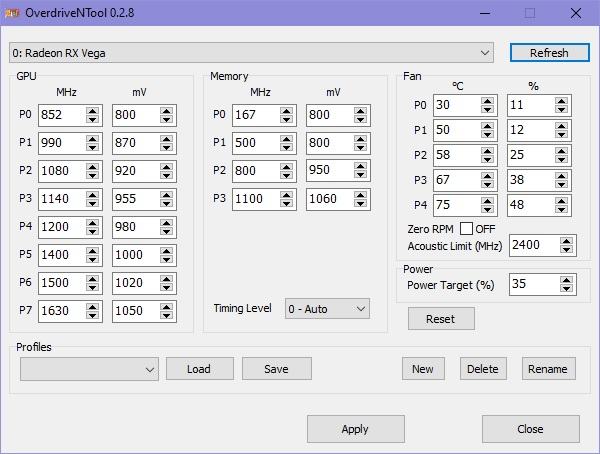Increase GPU P4 MHz with up arrow

pos(92,222)
